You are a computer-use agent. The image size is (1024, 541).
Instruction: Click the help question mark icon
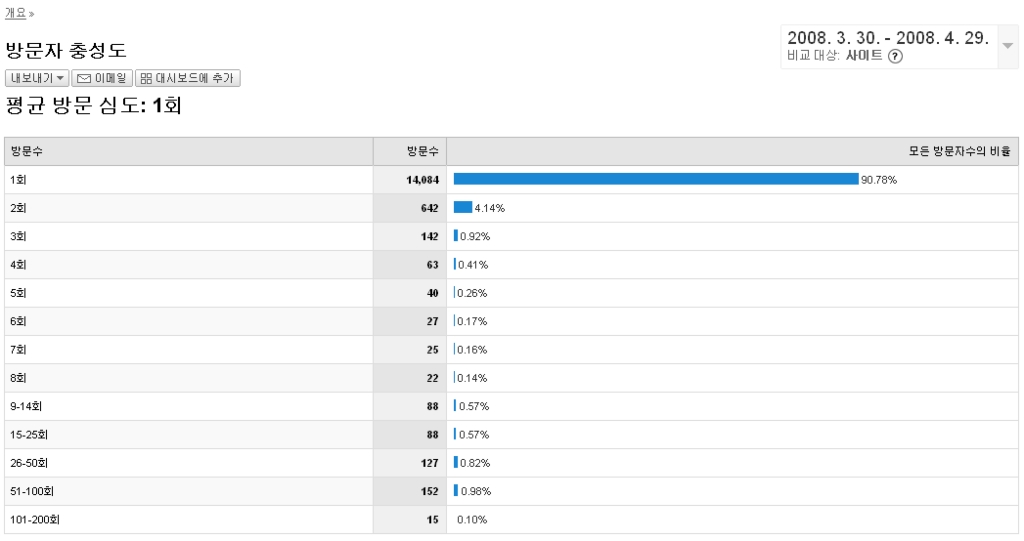896,56
